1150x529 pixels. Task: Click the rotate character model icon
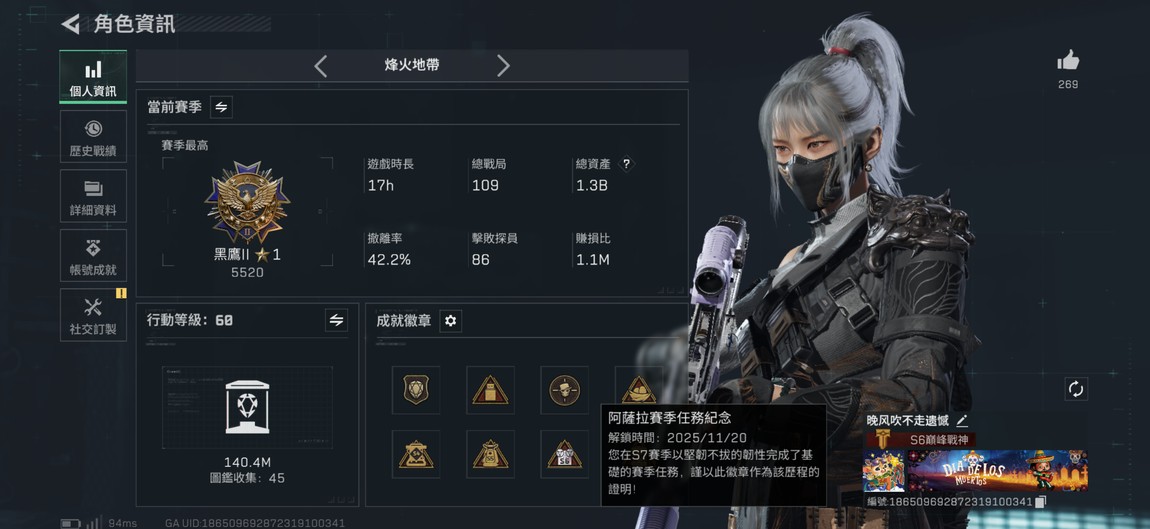click(1076, 389)
